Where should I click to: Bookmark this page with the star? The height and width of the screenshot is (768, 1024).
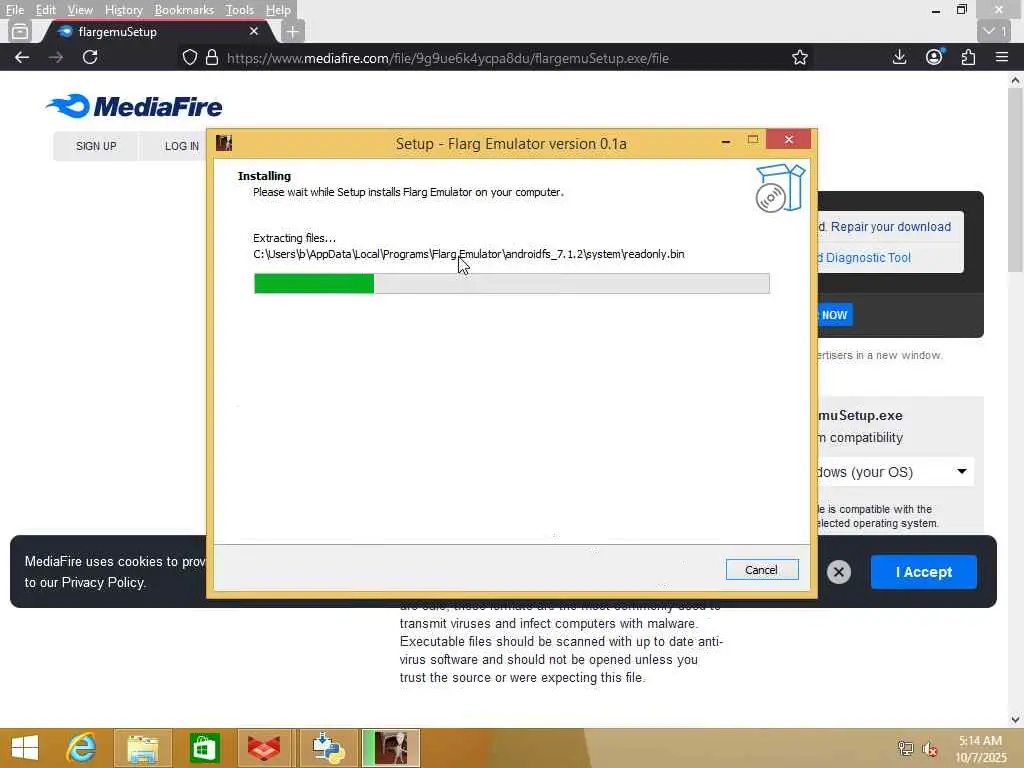click(x=799, y=57)
